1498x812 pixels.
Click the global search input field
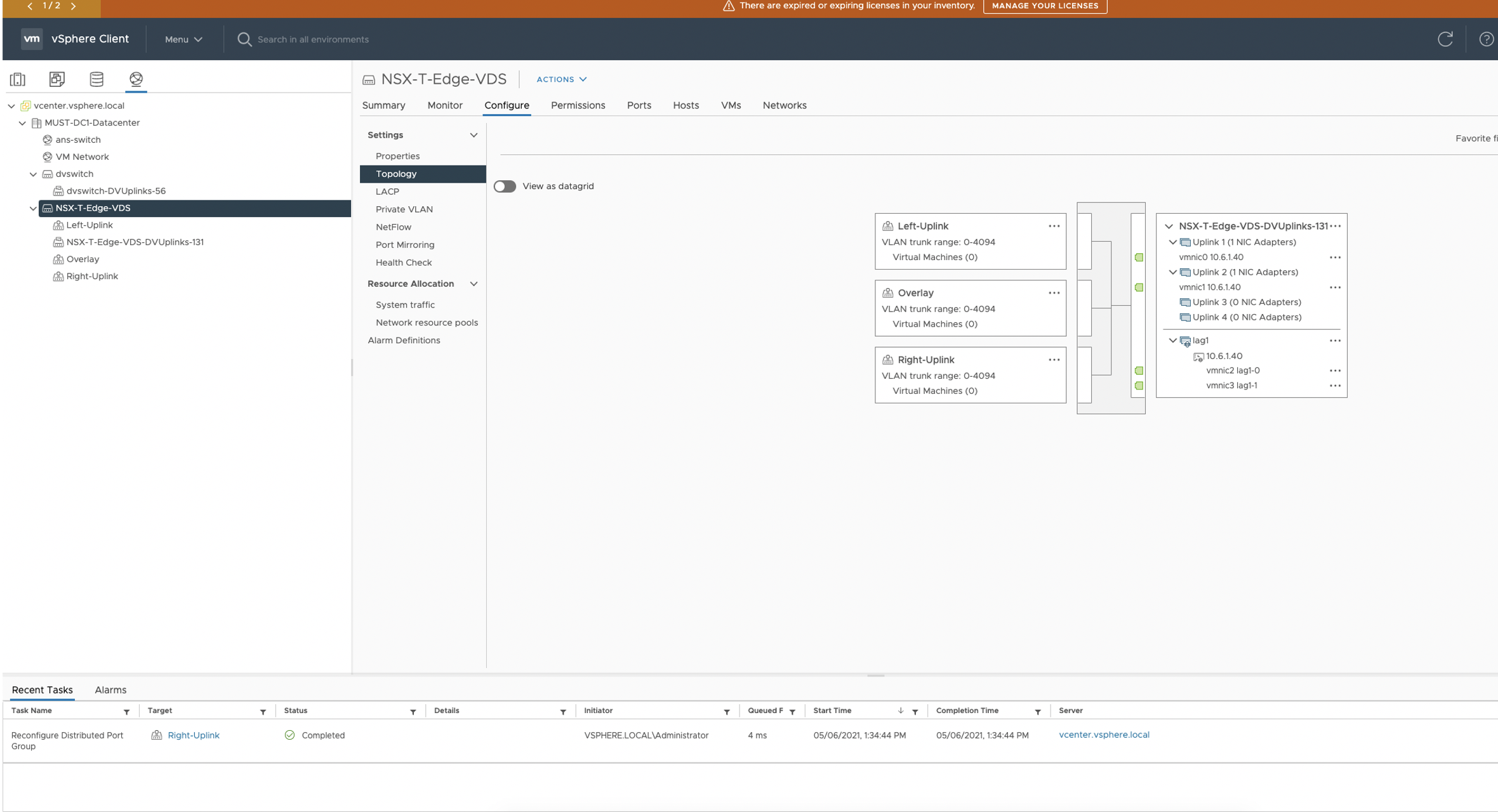(313, 39)
